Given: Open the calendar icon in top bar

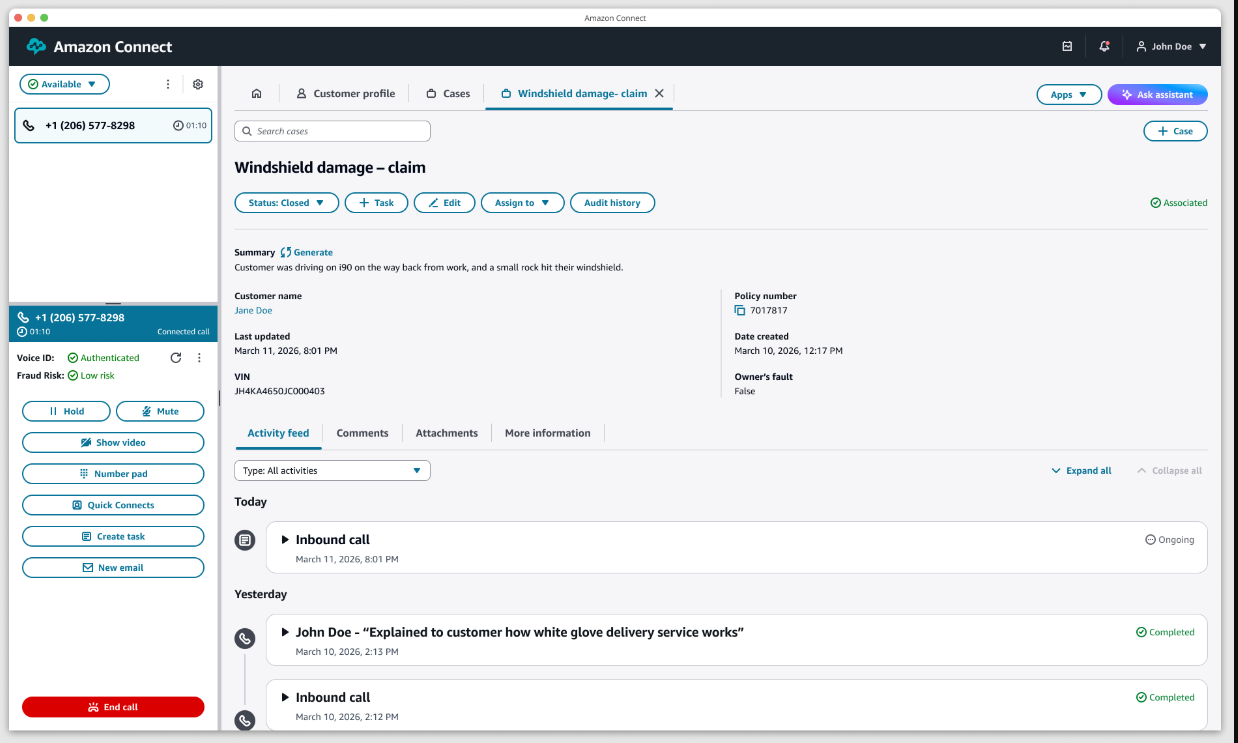Looking at the screenshot, I should coord(1067,46).
